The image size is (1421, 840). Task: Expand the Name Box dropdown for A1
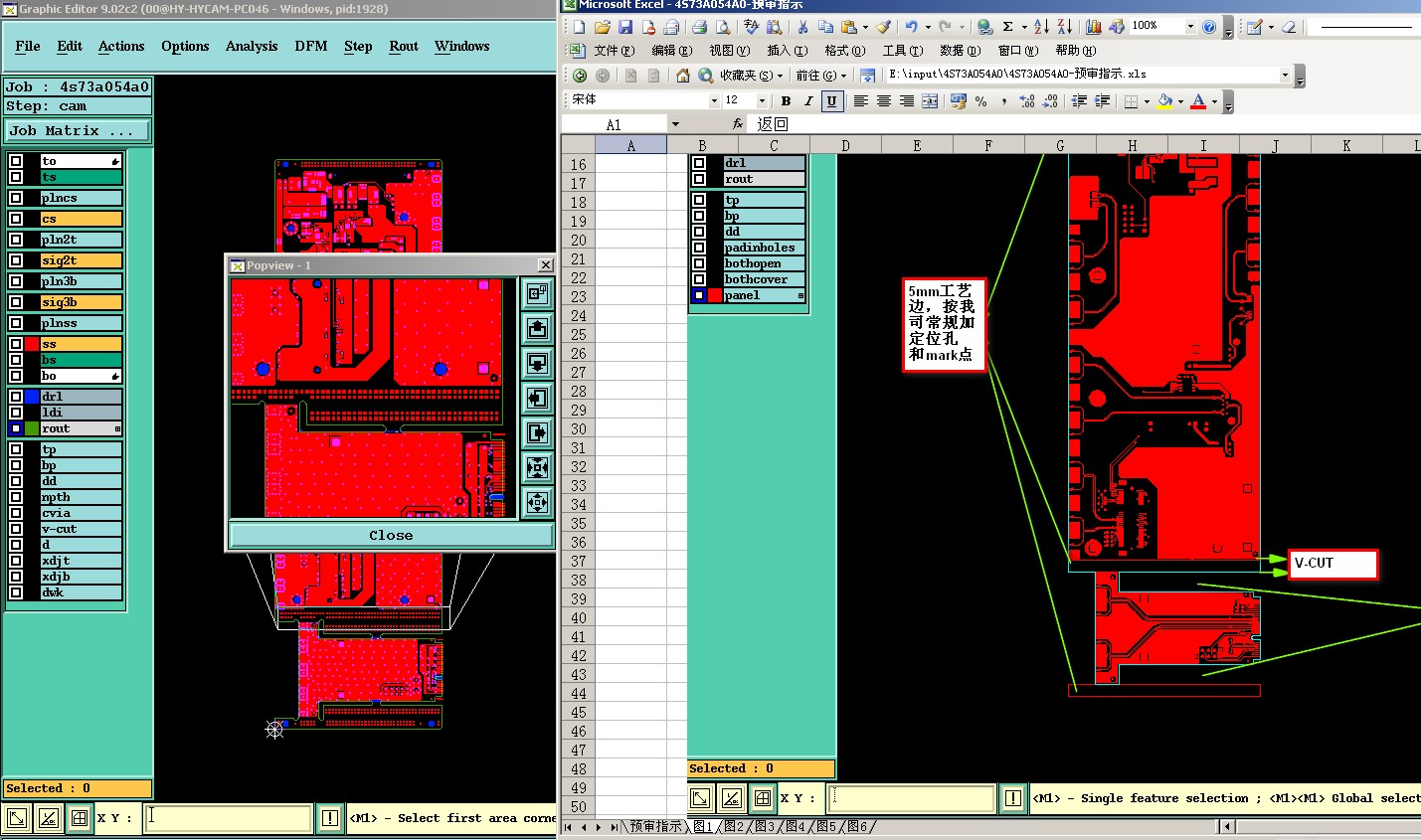675,124
